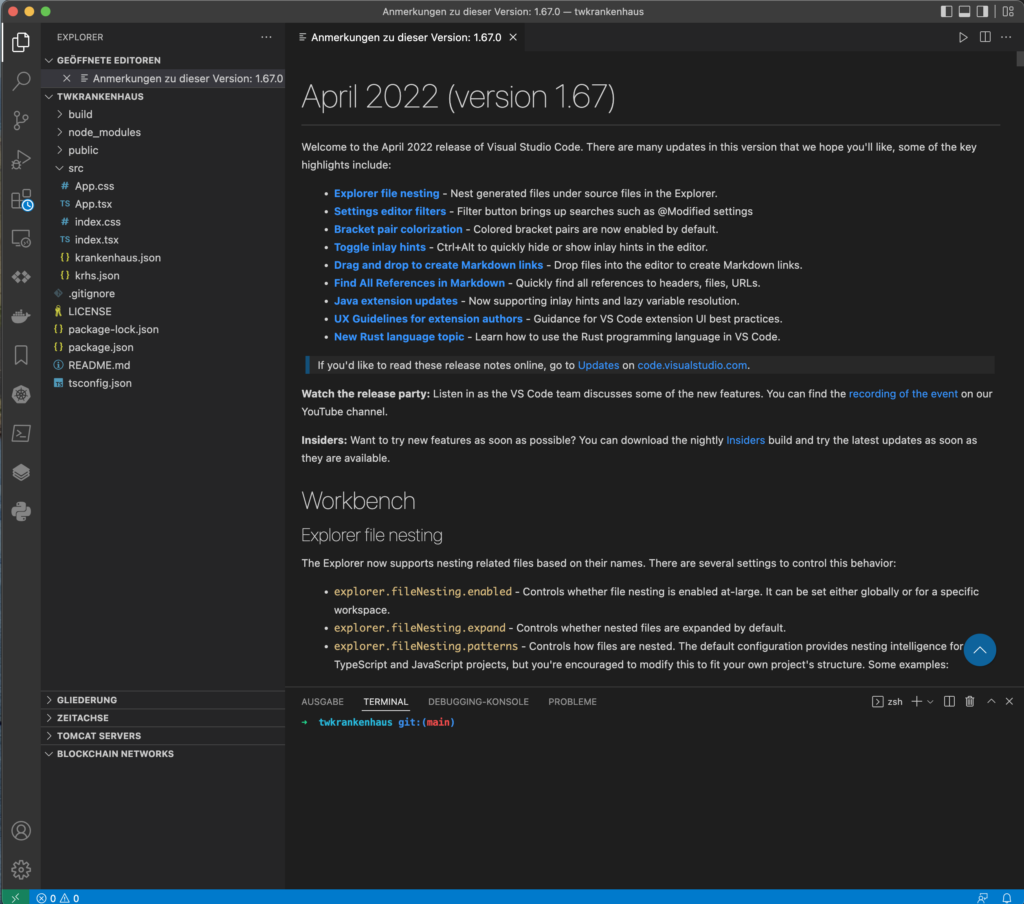Split the editor to the right
The width and height of the screenshot is (1024, 904).
985,37
